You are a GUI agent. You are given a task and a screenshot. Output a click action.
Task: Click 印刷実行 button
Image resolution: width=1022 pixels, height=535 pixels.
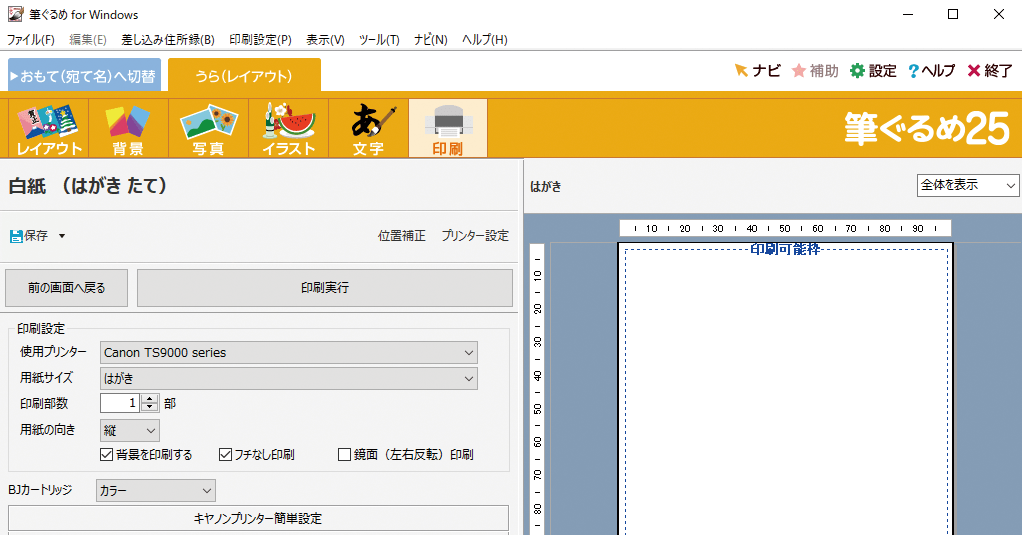(x=325, y=288)
